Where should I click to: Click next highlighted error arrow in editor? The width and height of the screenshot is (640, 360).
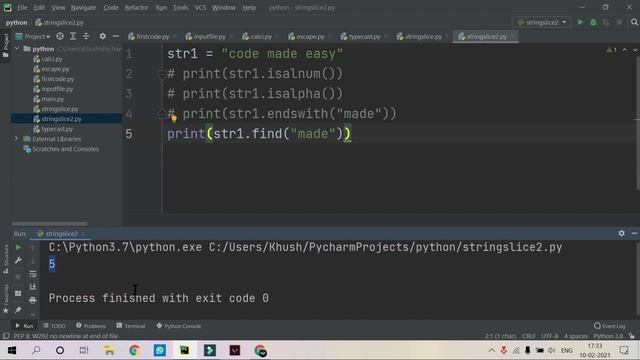pyautogui.click(x=634, y=50)
